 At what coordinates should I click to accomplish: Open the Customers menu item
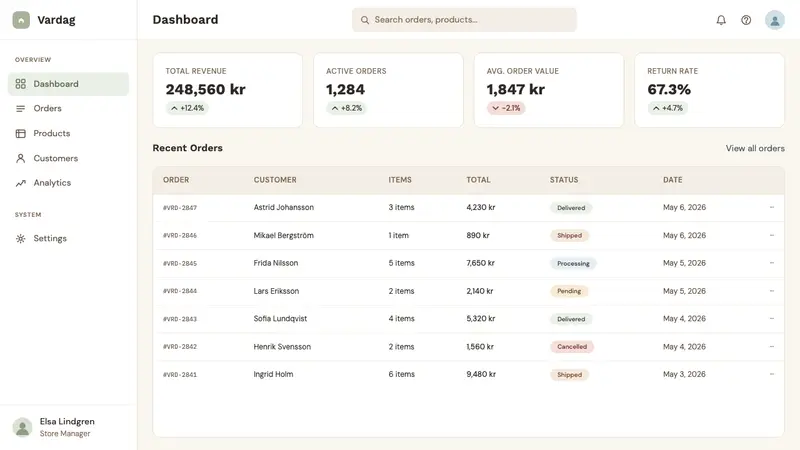point(68,158)
